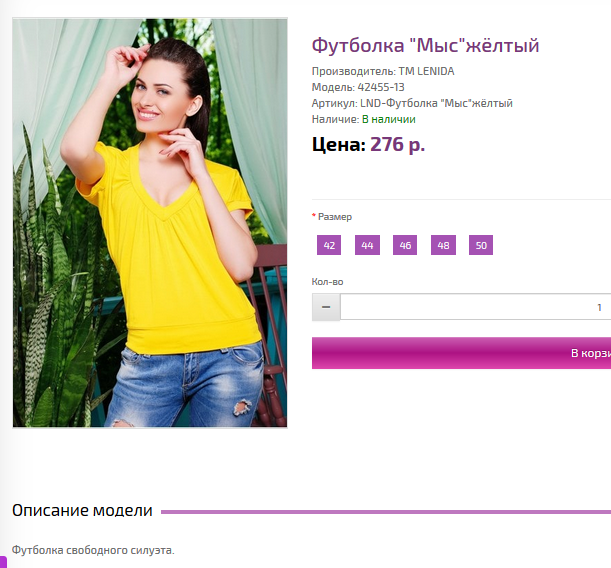Choose size 48 option

pos(443,245)
